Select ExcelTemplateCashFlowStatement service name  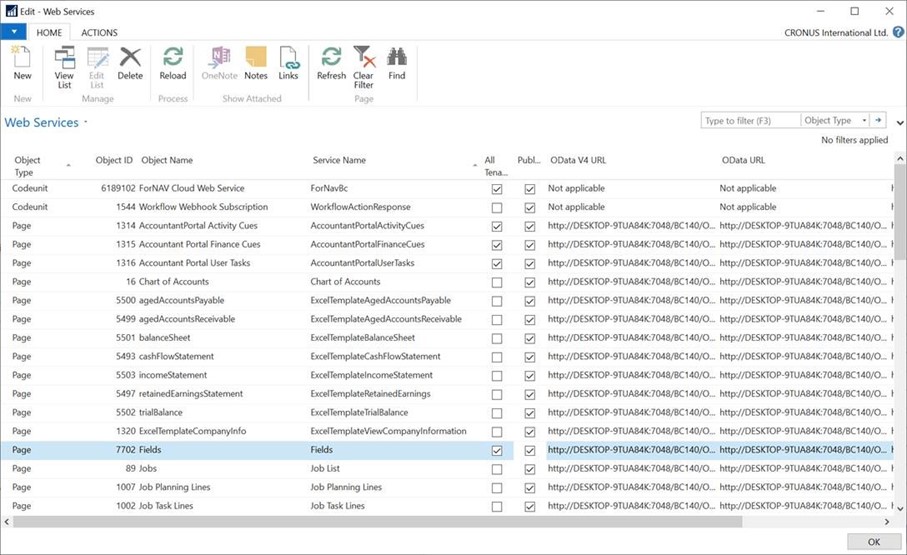point(375,356)
